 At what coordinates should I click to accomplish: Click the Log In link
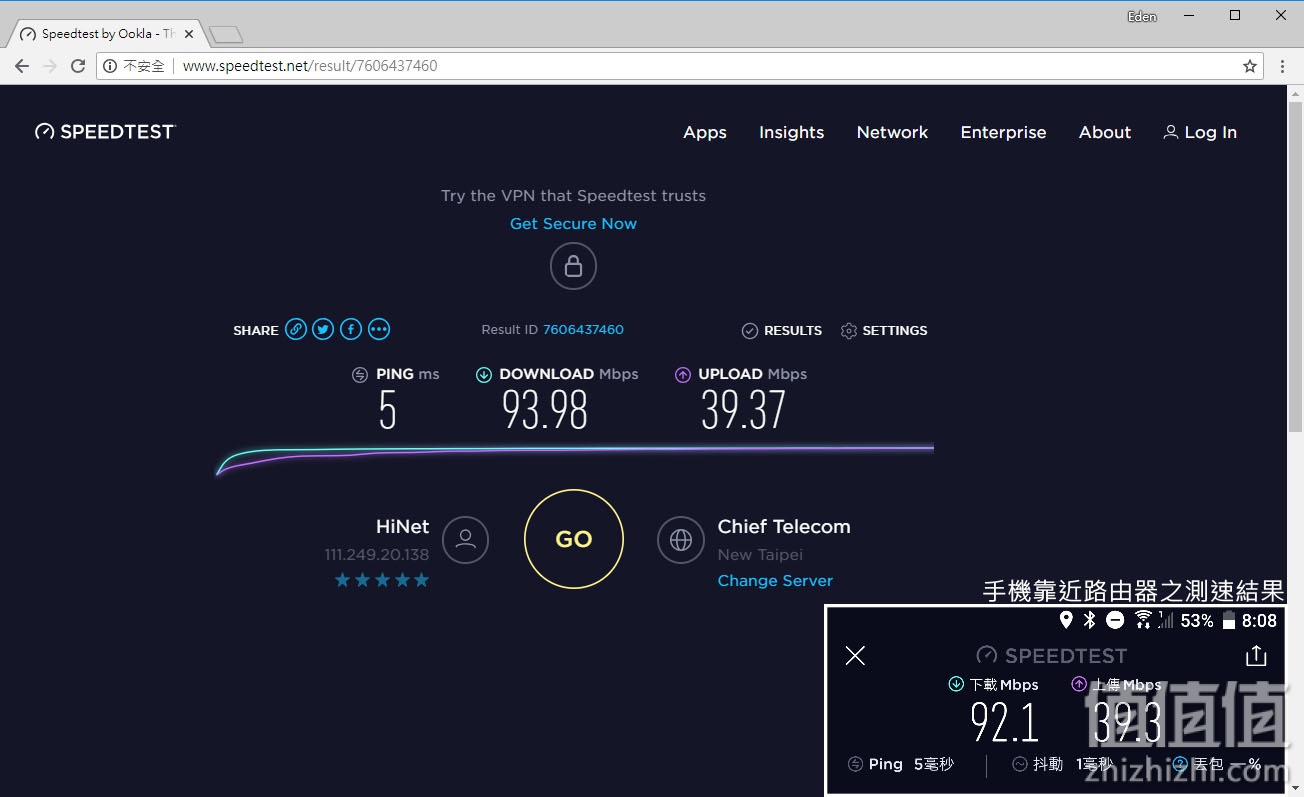[x=1200, y=132]
